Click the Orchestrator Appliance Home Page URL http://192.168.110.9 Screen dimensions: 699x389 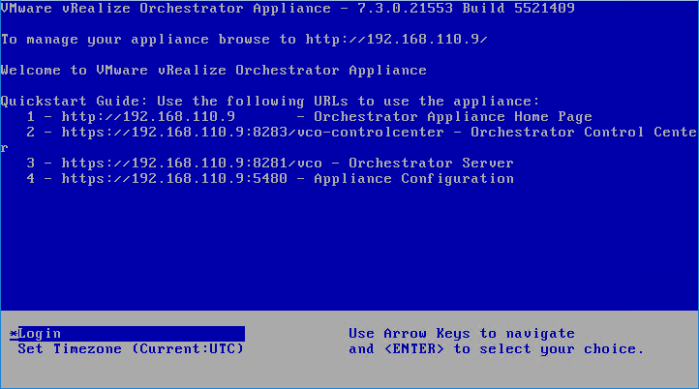click(x=148, y=117)
